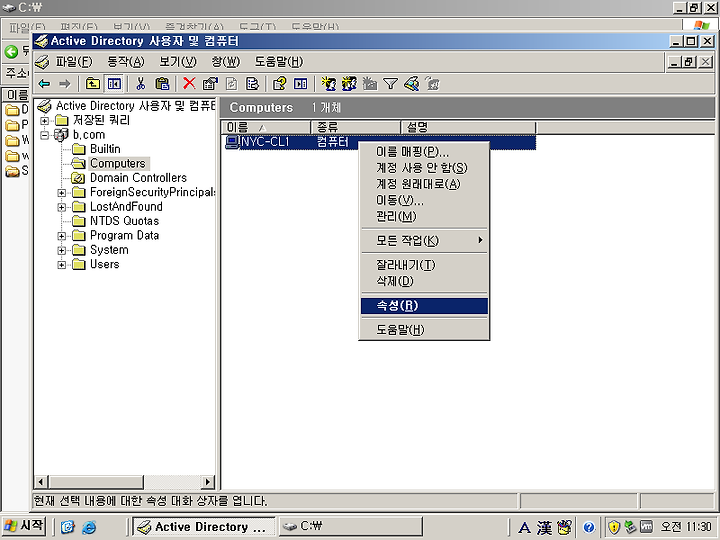Choose 이름 매핑(P)... in the context menu
This screenshot has height=540, width=720.
424,152
